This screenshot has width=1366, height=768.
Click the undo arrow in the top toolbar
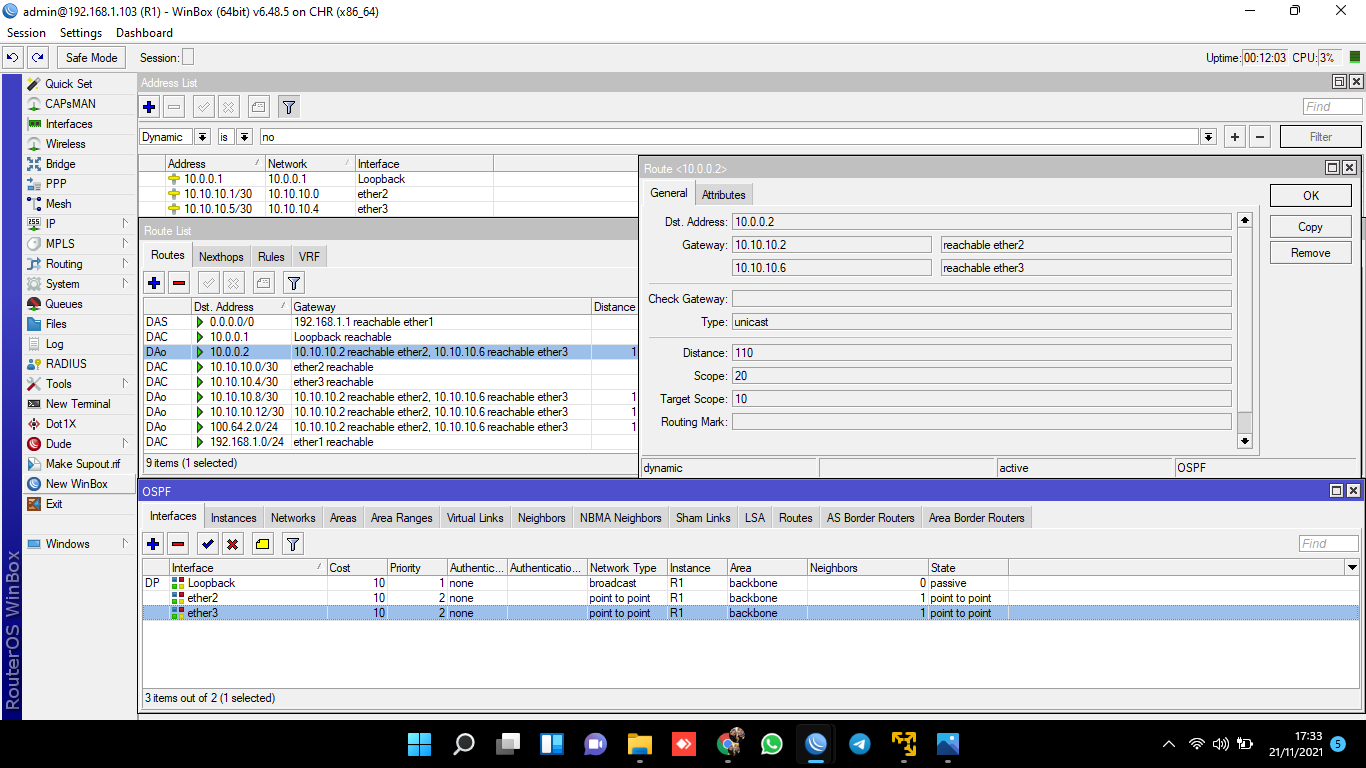click(x=14, y=58)
